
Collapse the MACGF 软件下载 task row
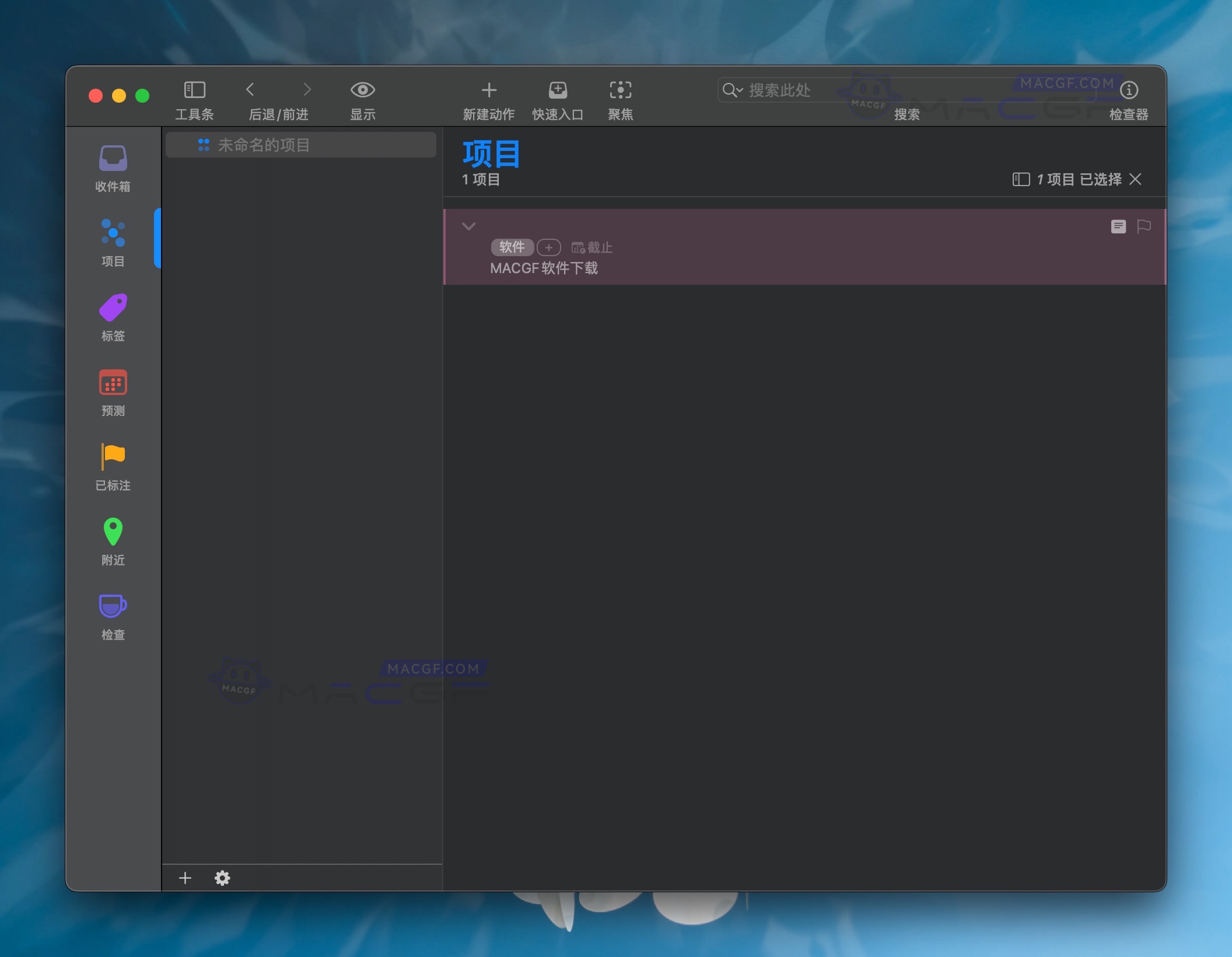pyautogui.click(x=469, y=227)
